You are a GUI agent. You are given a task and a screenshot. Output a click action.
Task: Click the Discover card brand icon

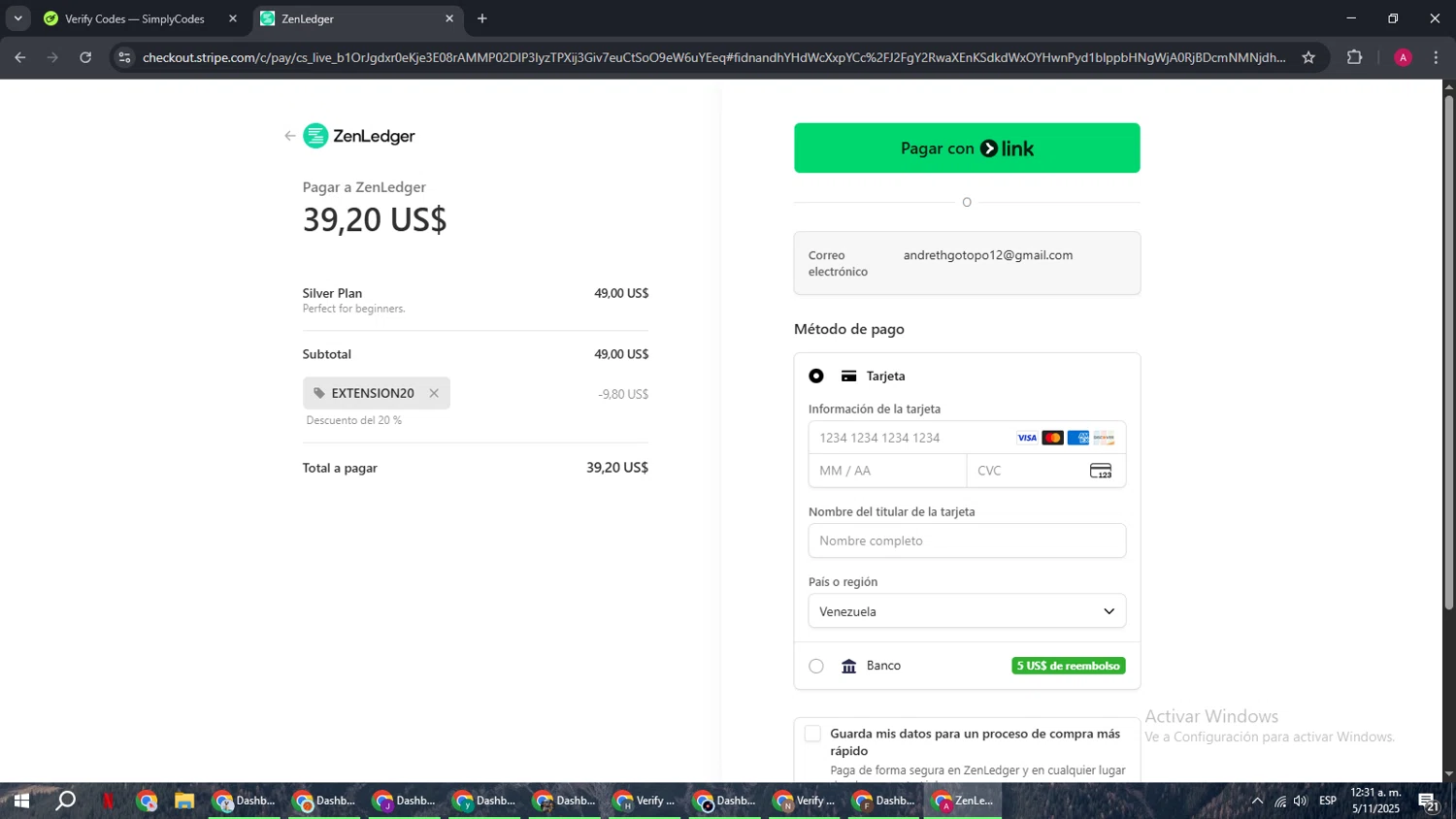click(1104, 438)
